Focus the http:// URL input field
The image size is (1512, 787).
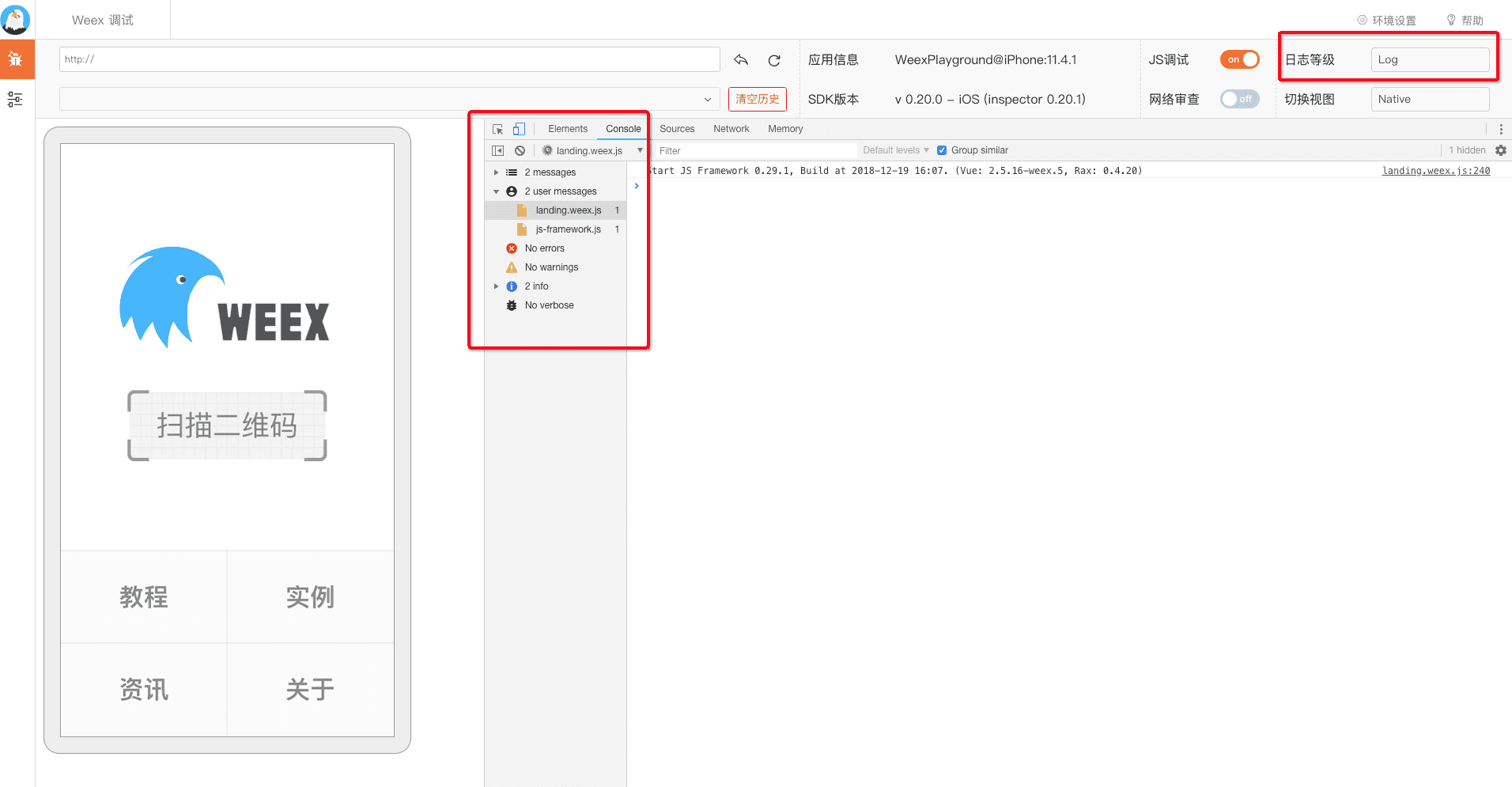(x=390, y=59)
